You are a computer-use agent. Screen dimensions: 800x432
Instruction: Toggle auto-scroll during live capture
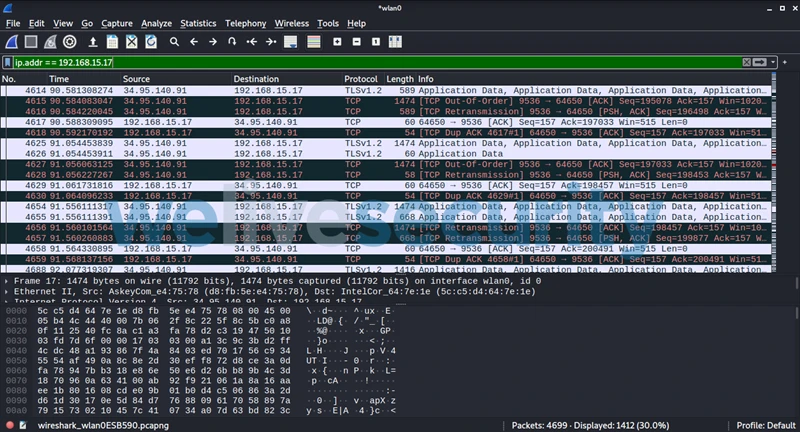coord(290,42)
